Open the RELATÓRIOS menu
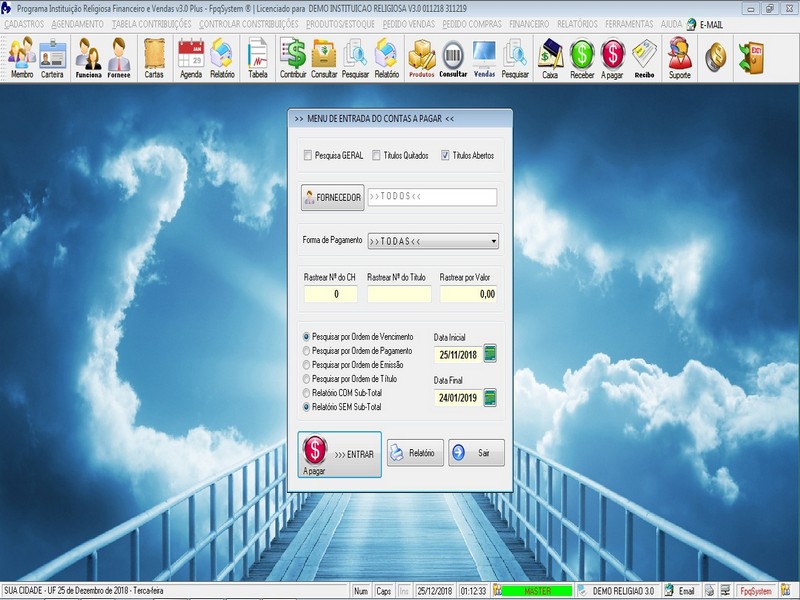This screenshot has height=600, width=800. click(577, 24)
